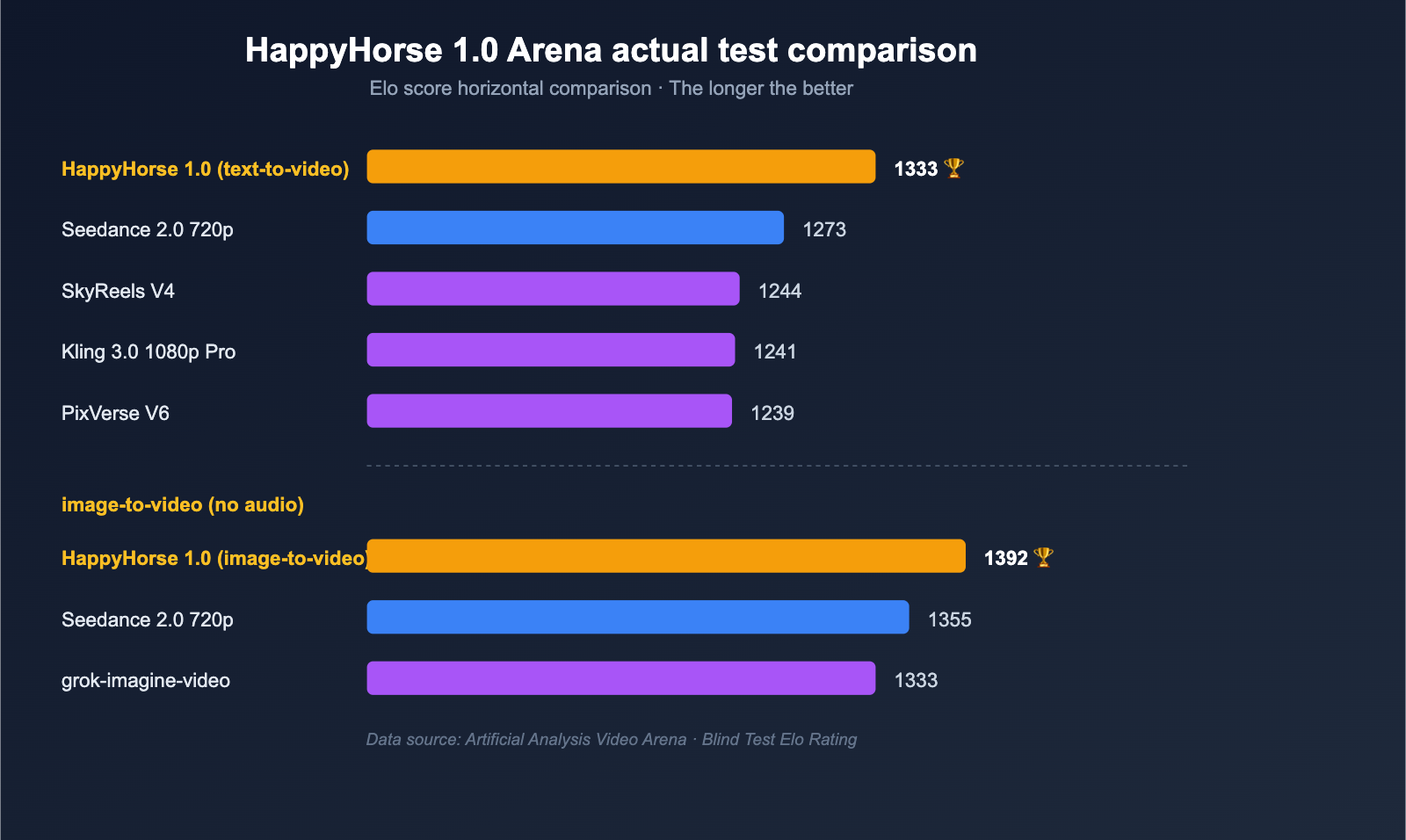
Task: Click the blue Seedance bar scoring 1355
Action: coord(637,617)
